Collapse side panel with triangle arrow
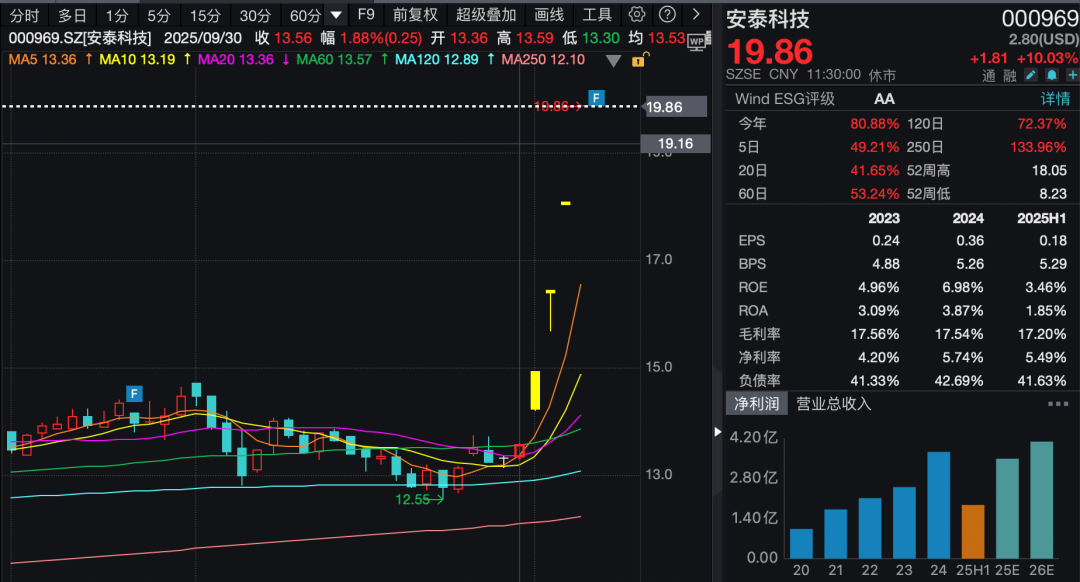Screen dimensions: 1080x582 point(716,432)
